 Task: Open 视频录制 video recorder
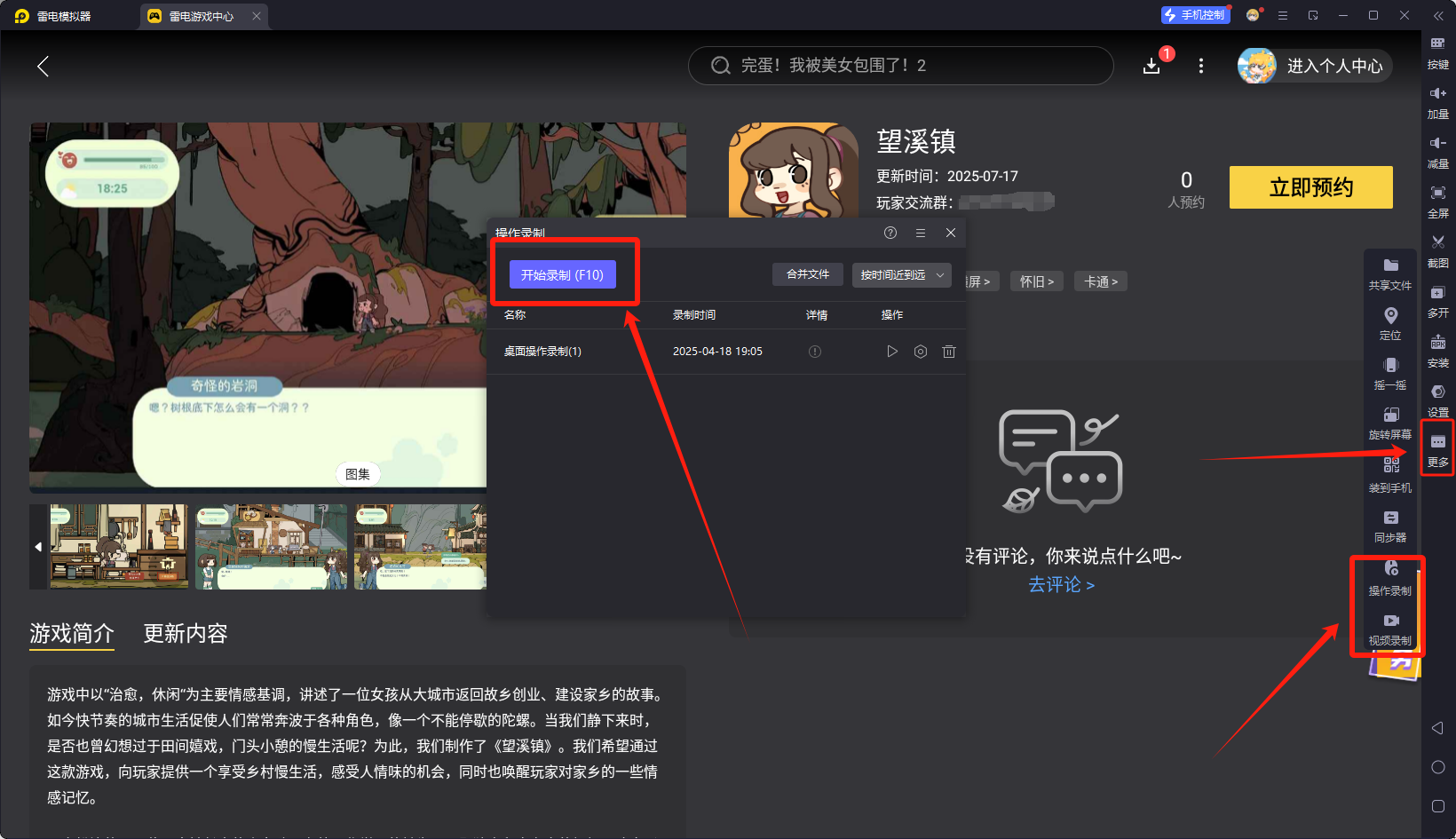tap(1390, 629)
